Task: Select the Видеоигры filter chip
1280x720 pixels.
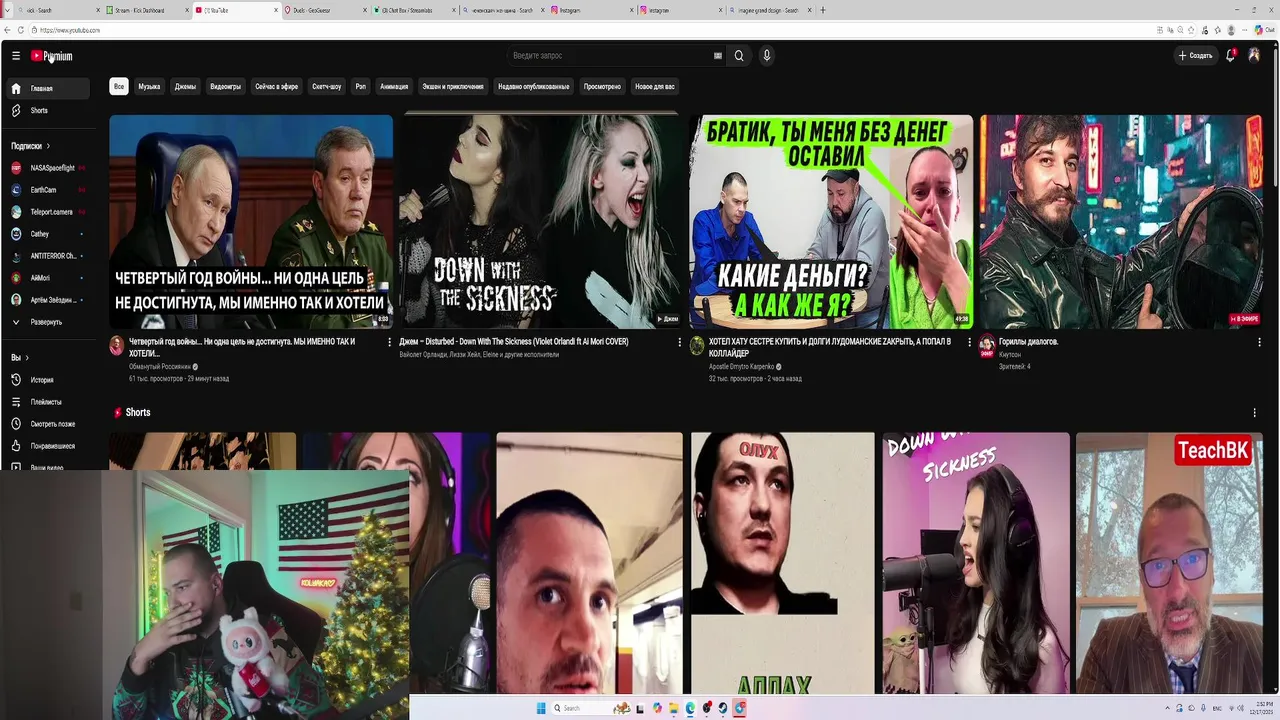Action: [225, 87]
